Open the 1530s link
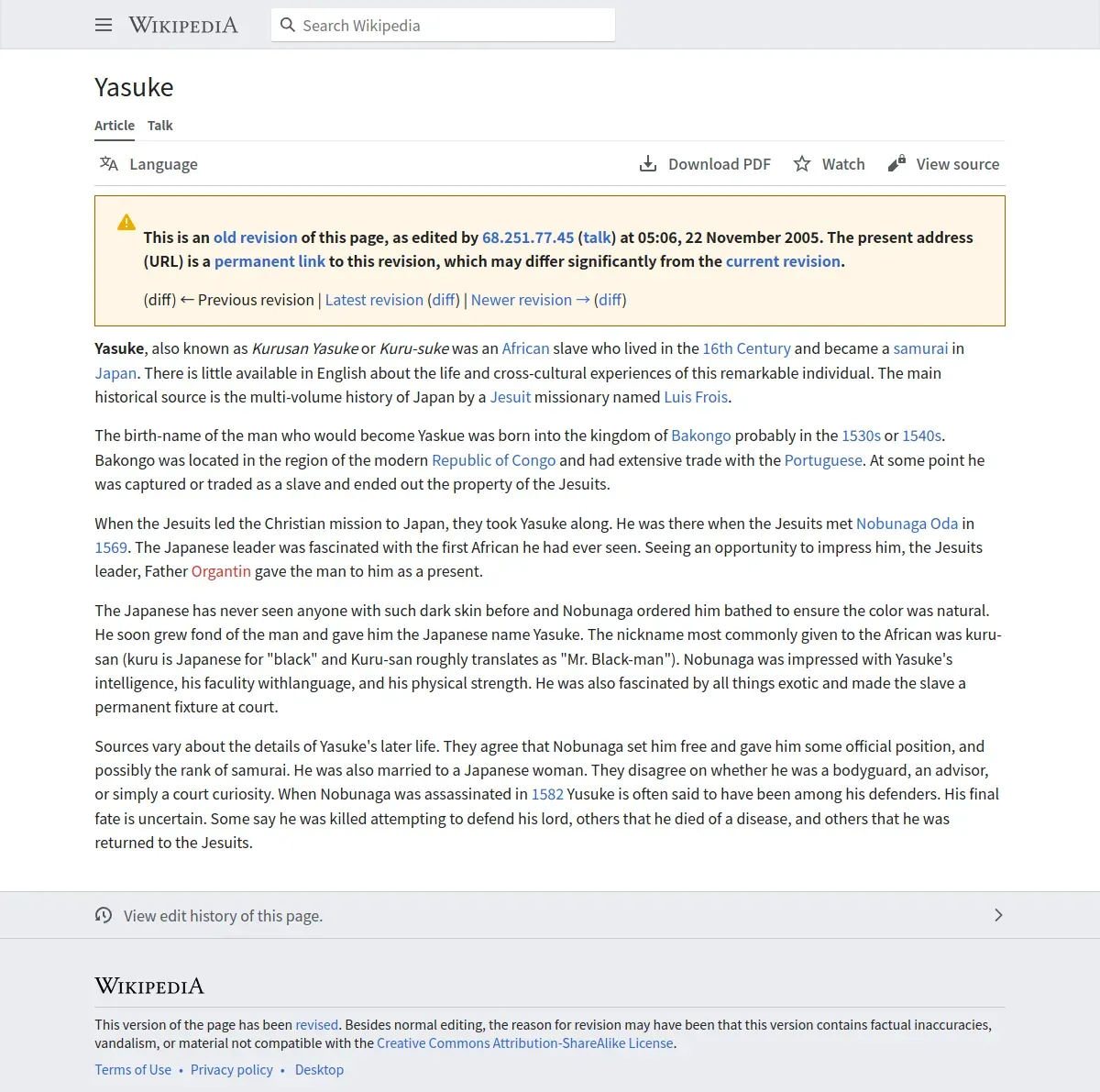The width and height of the screenshot is (1100, 1092). pos(862,436)
